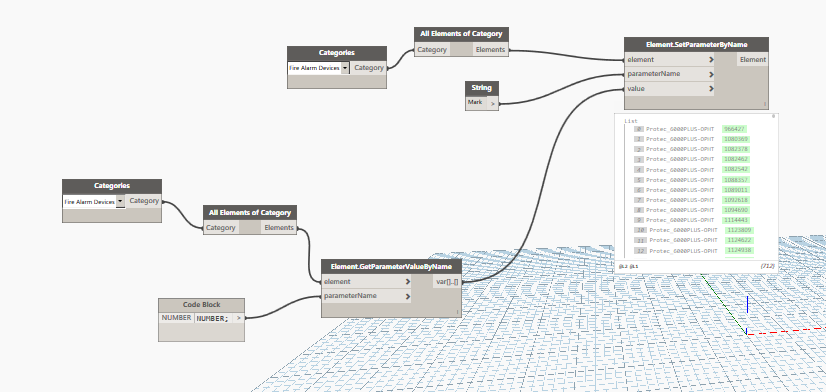Click list index 0 in preview
826x392 pixels.
pyautogui.click(x=638, y=129)
